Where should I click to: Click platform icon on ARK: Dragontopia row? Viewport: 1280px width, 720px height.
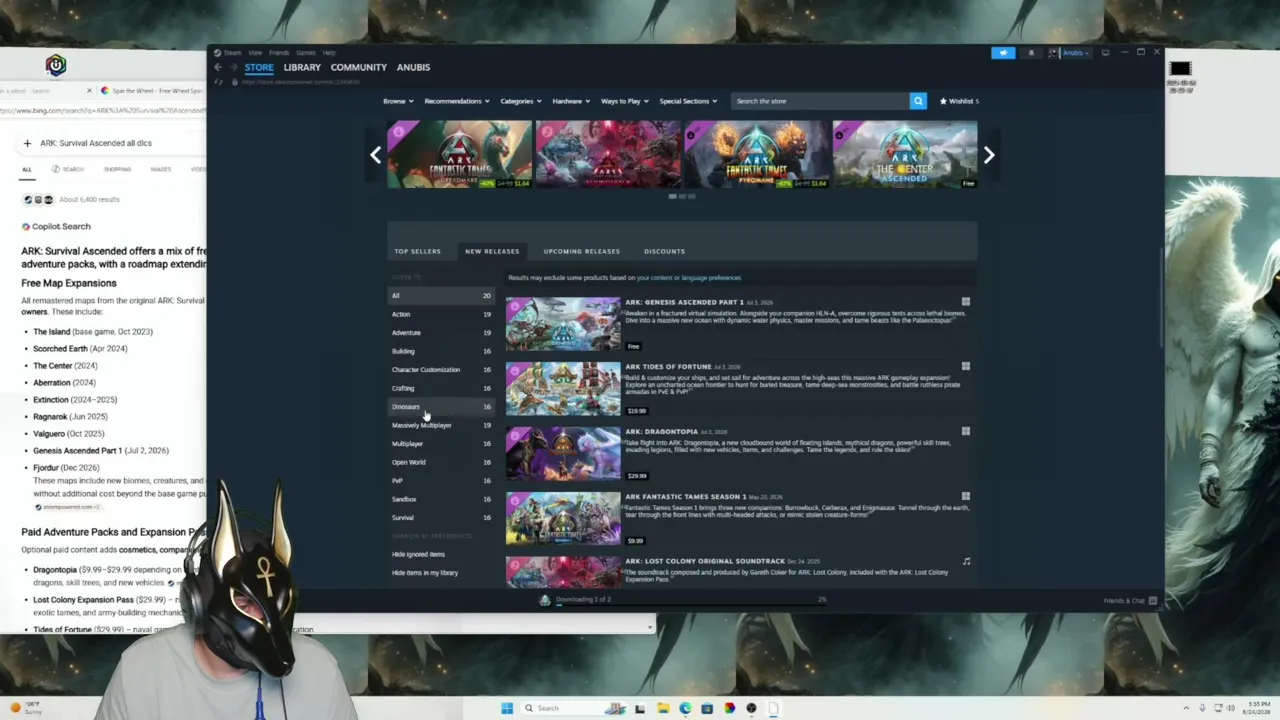point(965,431)
